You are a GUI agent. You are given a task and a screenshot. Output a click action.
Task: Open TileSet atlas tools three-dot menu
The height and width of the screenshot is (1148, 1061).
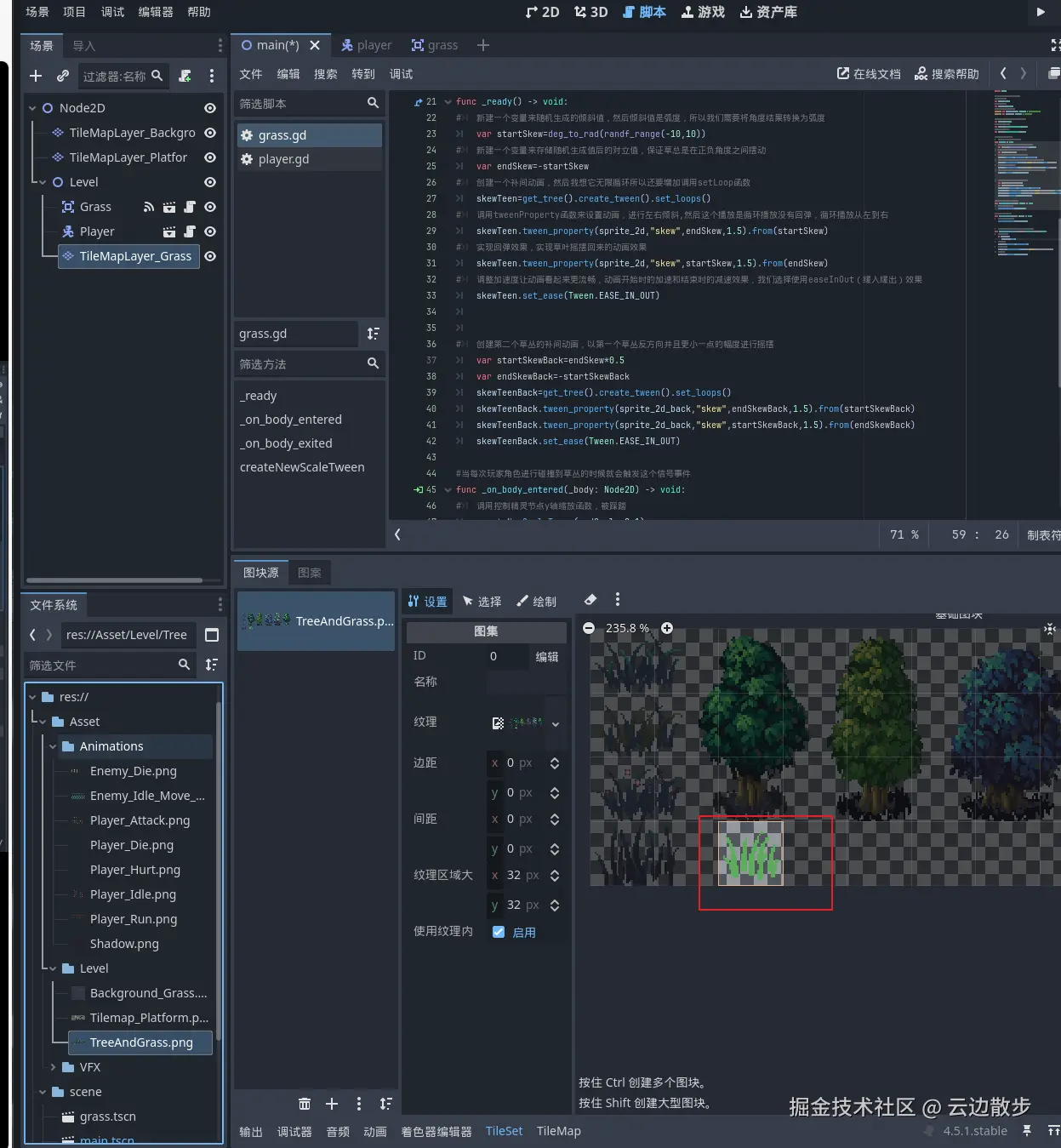click(x=618, y=600)
